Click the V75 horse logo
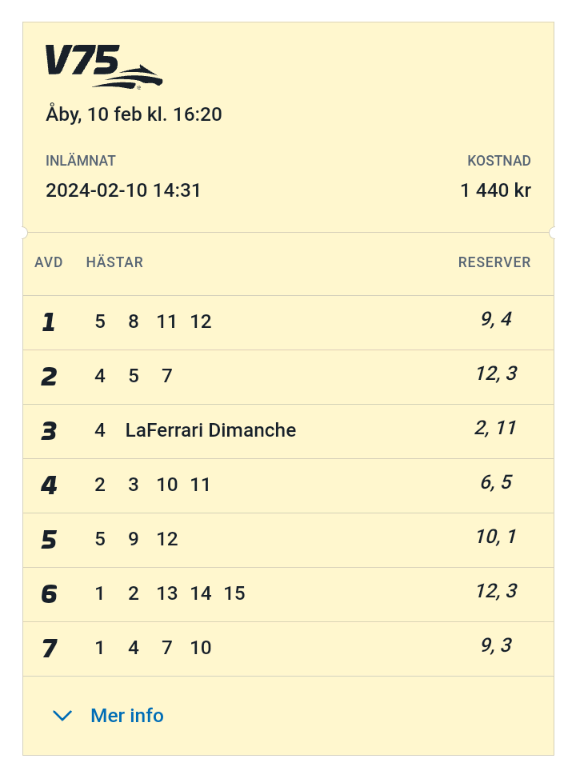 click(104, 67)
